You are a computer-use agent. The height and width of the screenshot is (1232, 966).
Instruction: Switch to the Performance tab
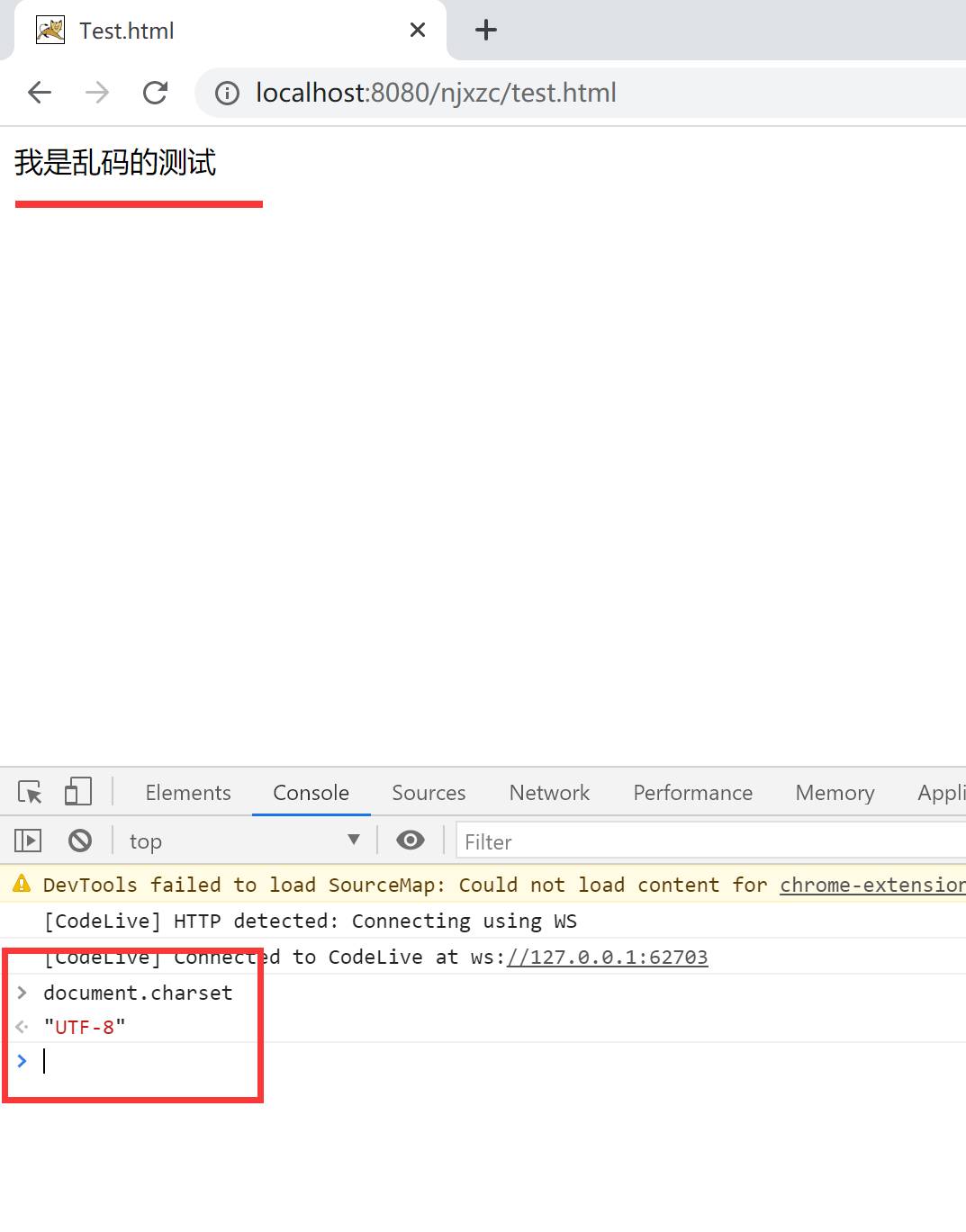pos(692,792)
